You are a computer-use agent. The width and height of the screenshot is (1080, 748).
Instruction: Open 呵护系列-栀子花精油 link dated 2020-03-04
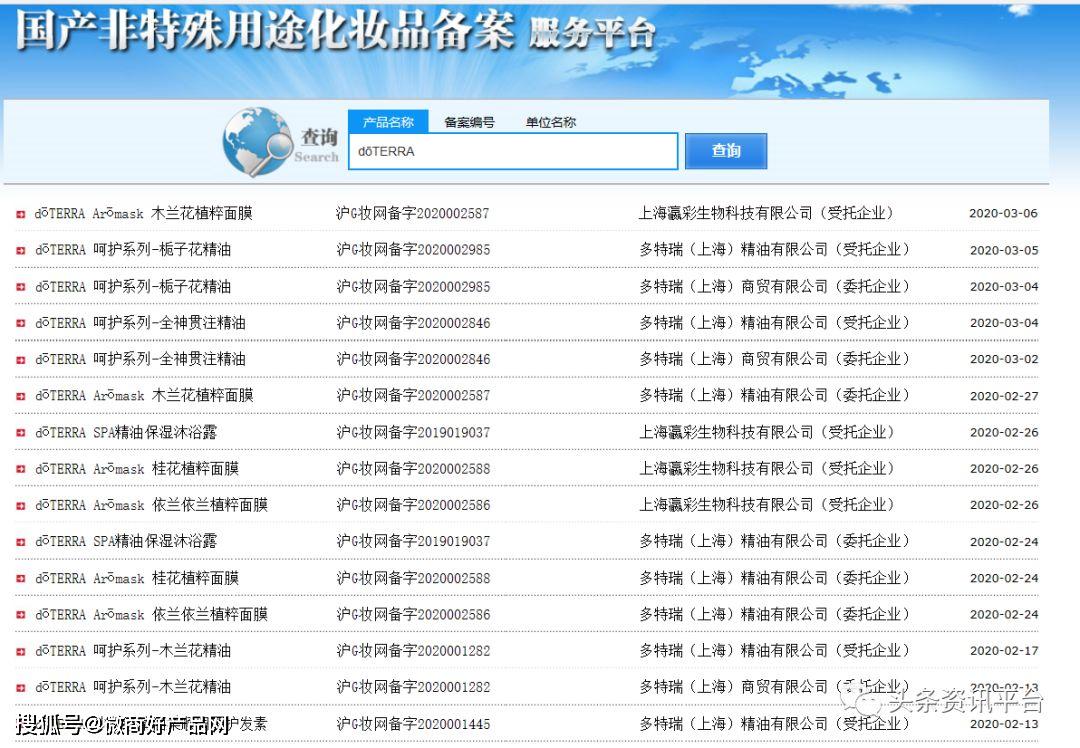[133, 287]
